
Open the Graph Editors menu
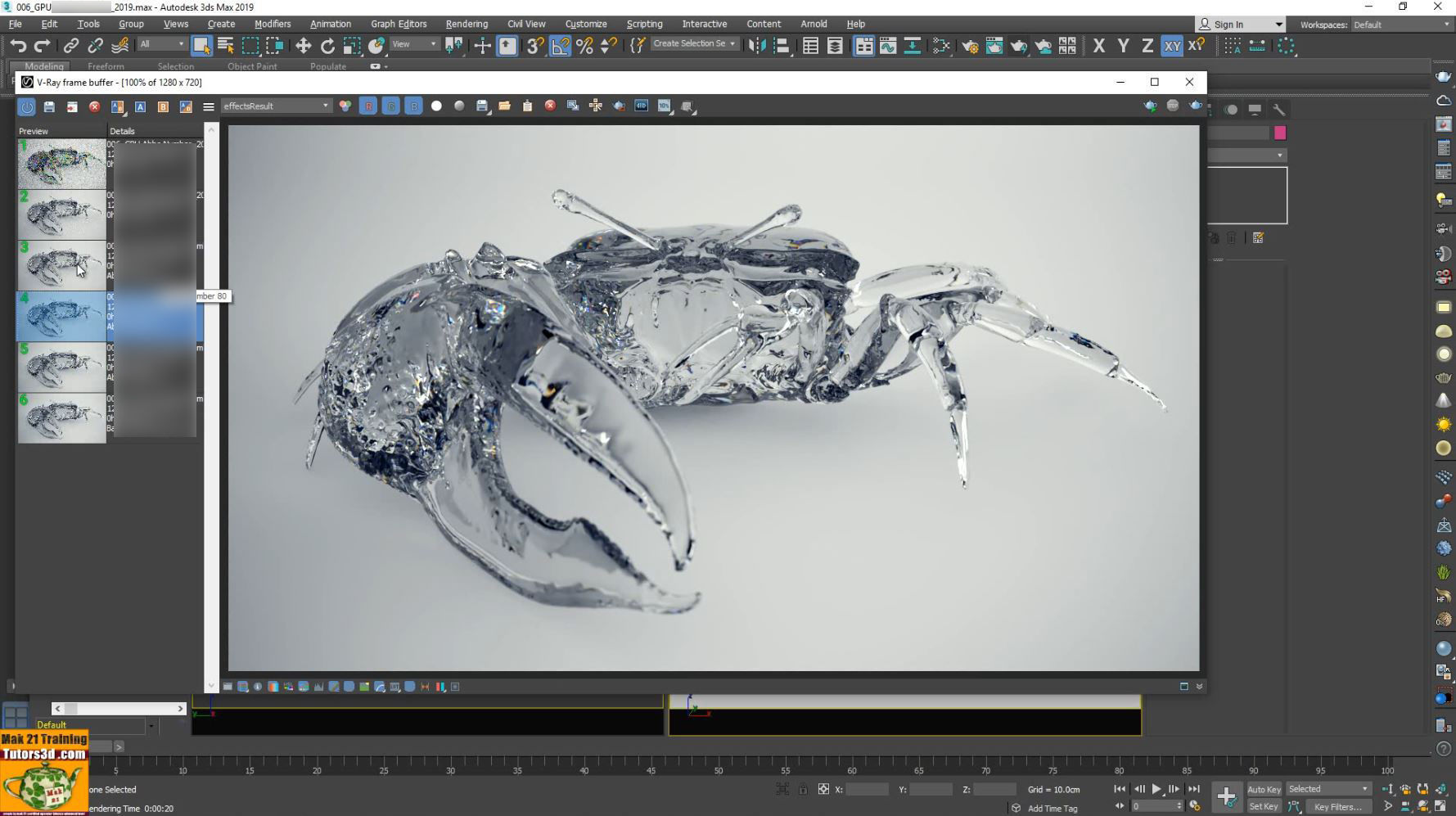point(399,24)
